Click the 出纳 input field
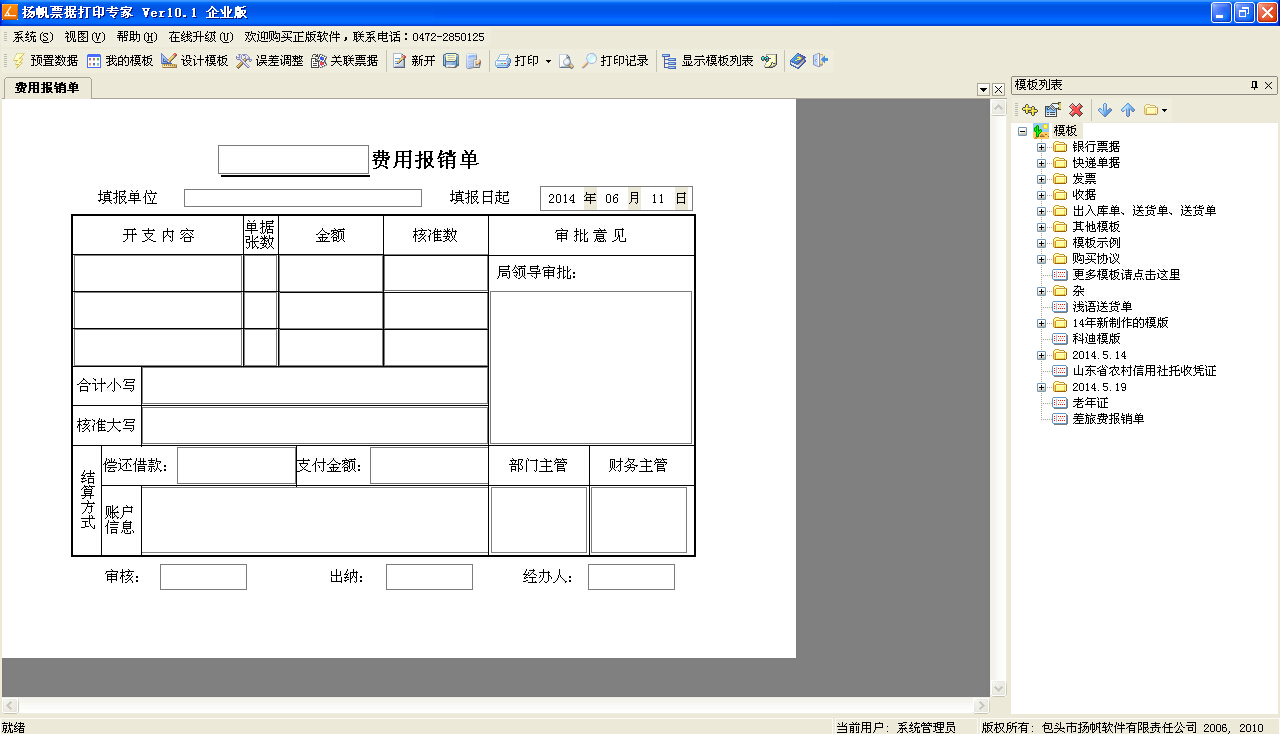 pyautogui.click(x=429, y=577)
